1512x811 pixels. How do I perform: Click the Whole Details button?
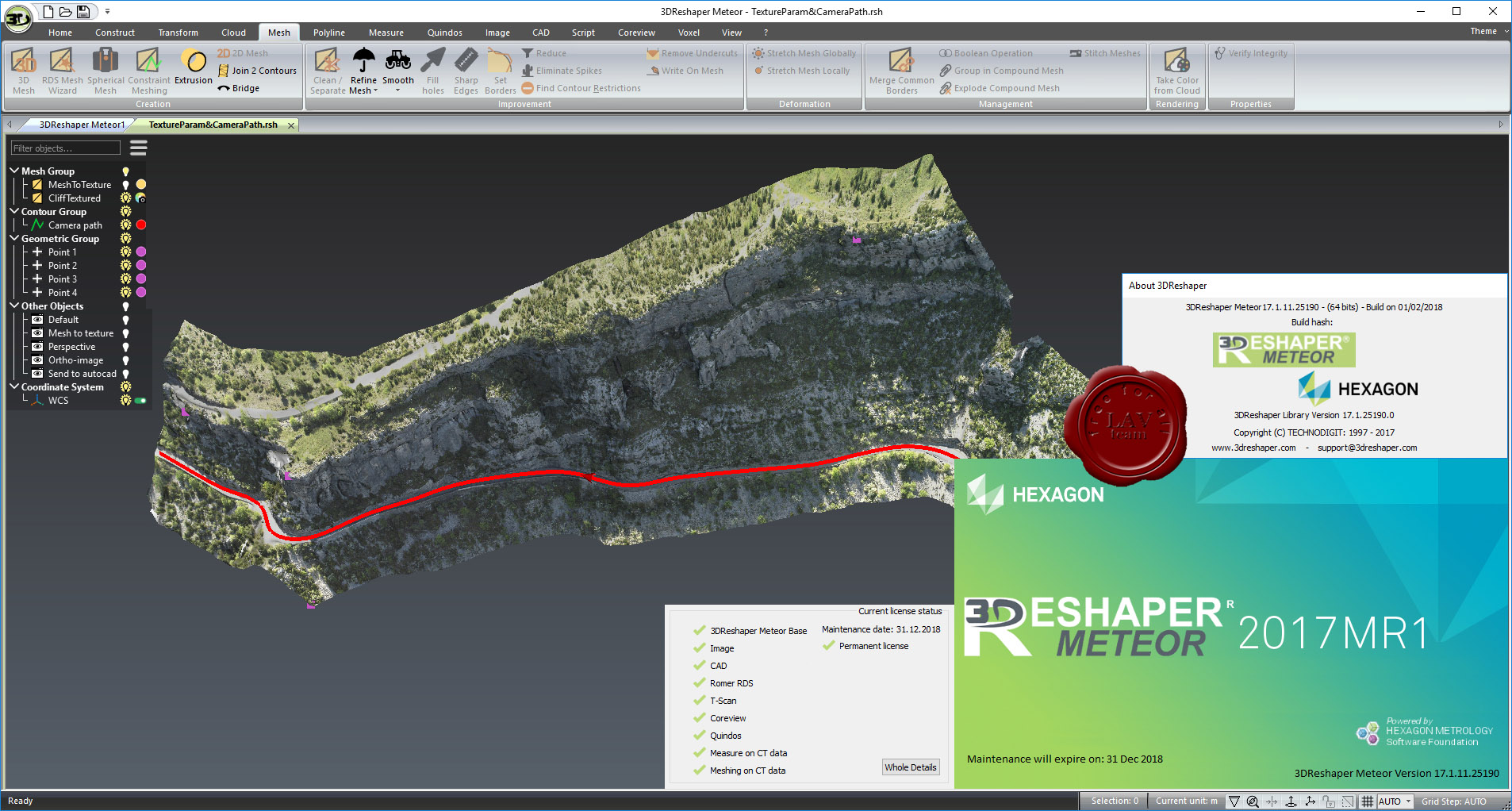click(911, 767)
